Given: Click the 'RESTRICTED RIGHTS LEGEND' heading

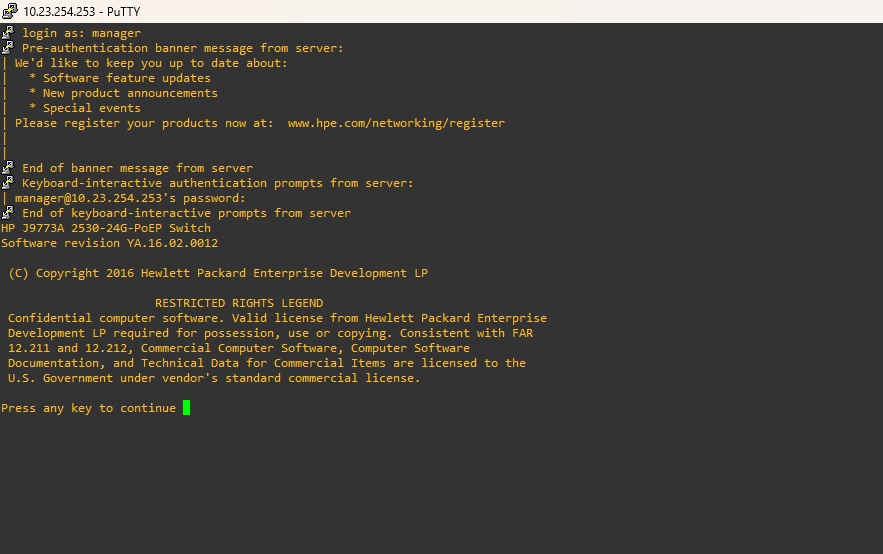Looking at the screenshot, I should [239, 303].
